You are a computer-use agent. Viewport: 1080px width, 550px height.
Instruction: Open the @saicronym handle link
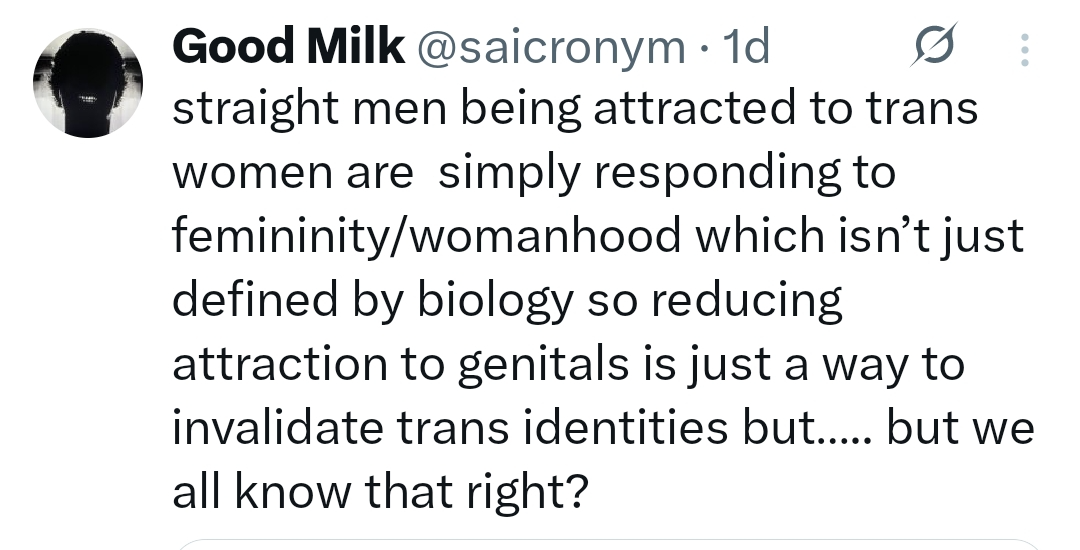[548, 47]
